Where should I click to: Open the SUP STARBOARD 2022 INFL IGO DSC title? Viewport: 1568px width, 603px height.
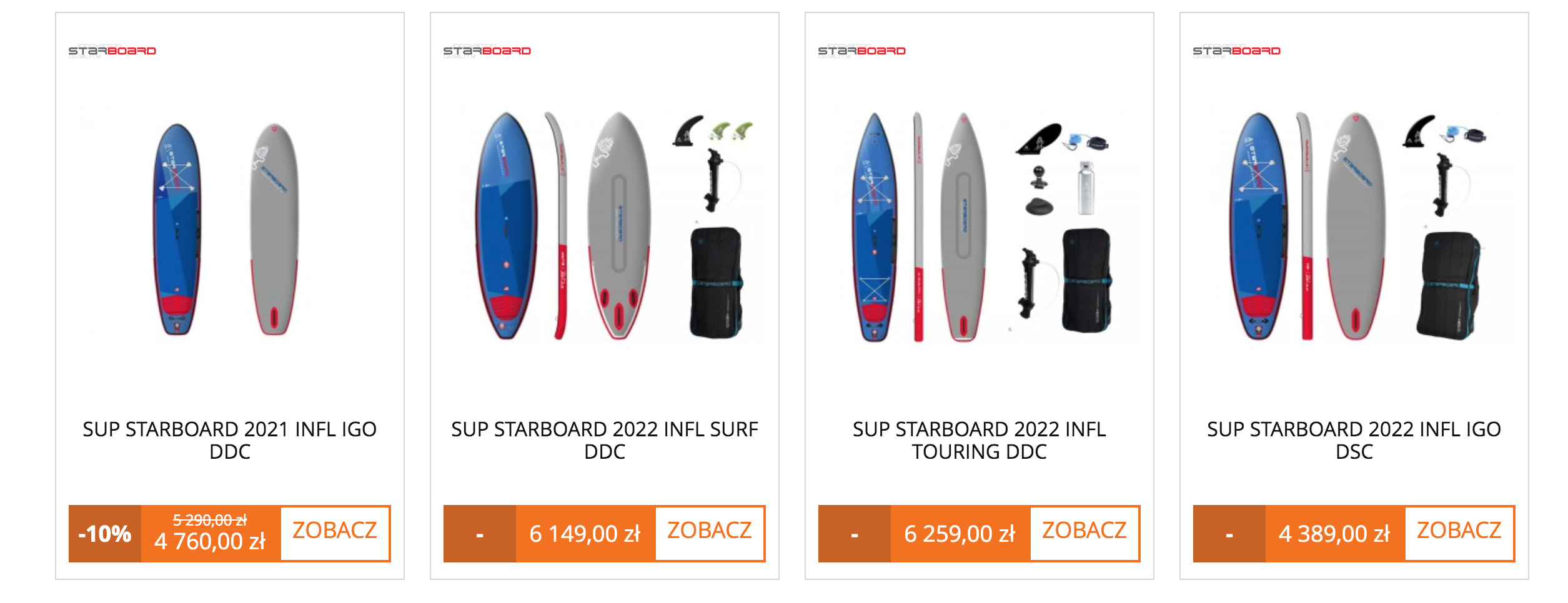[x=1354, y=441]
